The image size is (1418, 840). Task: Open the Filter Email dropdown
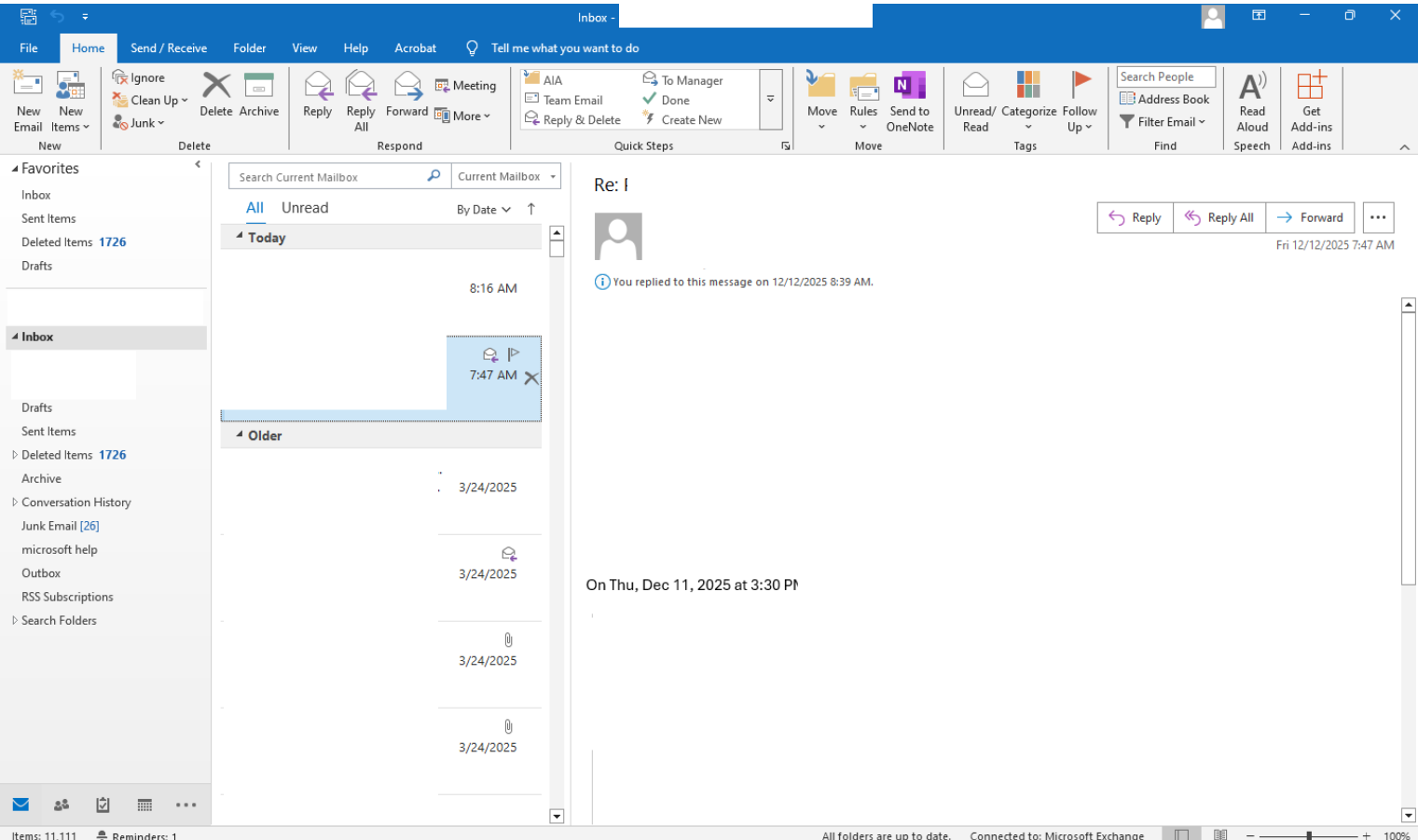pos(1163,121)
